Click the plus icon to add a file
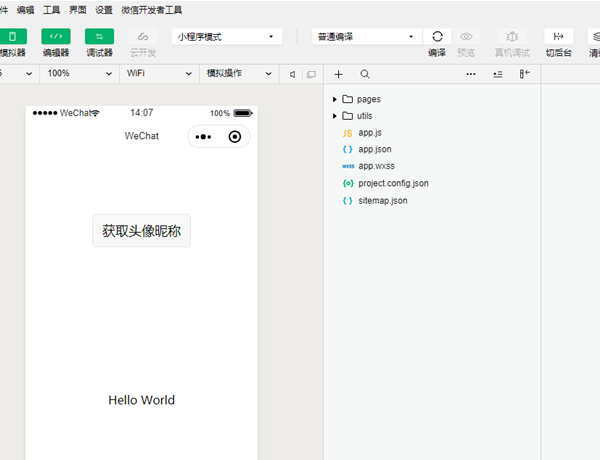The image size is (600, 460). 338,74
